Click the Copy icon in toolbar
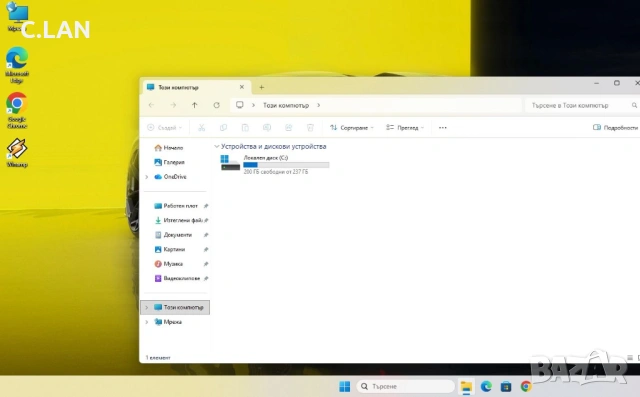The image size is (640, 397). 223,128
